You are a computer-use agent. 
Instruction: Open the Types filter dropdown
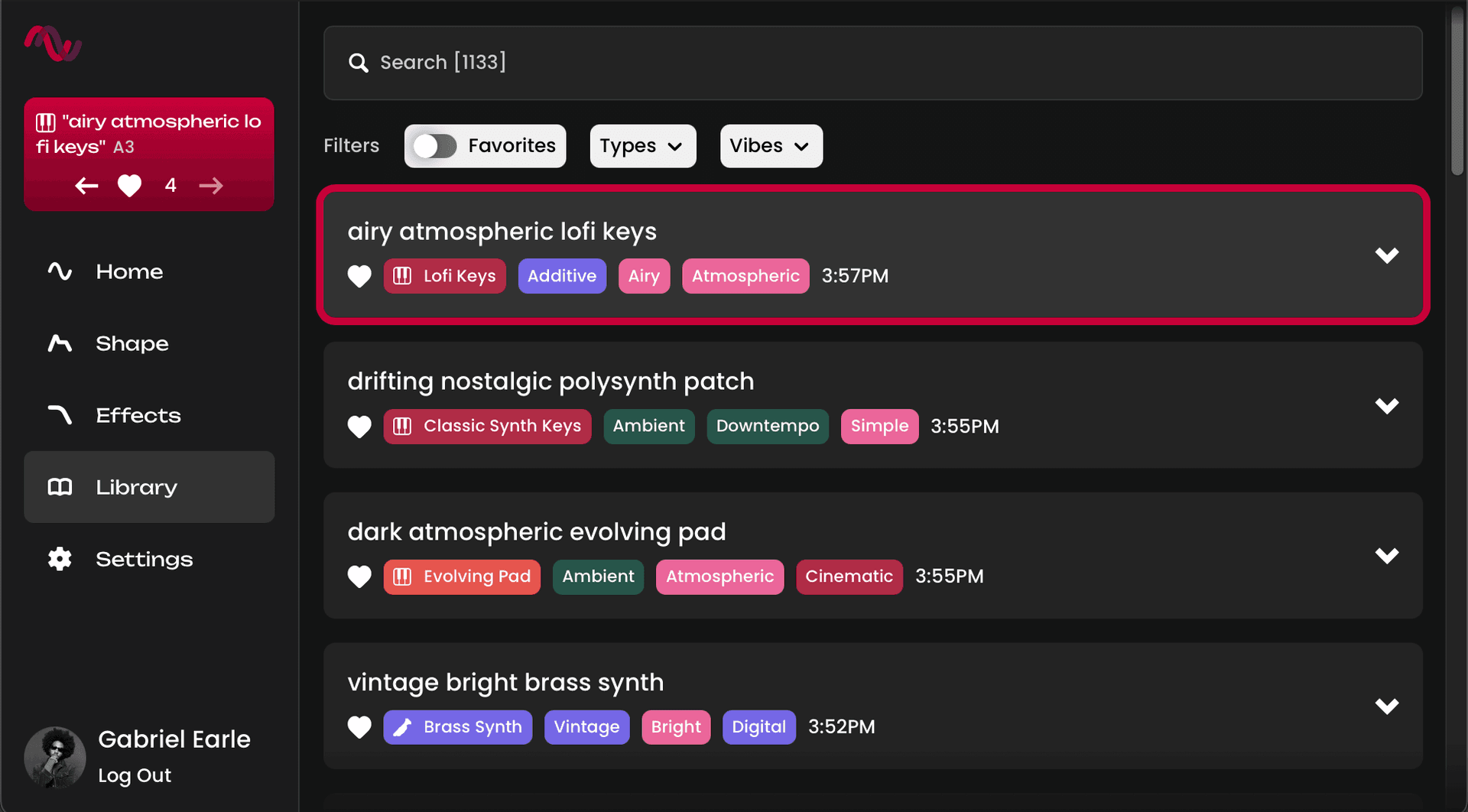[x=642, y=145]
